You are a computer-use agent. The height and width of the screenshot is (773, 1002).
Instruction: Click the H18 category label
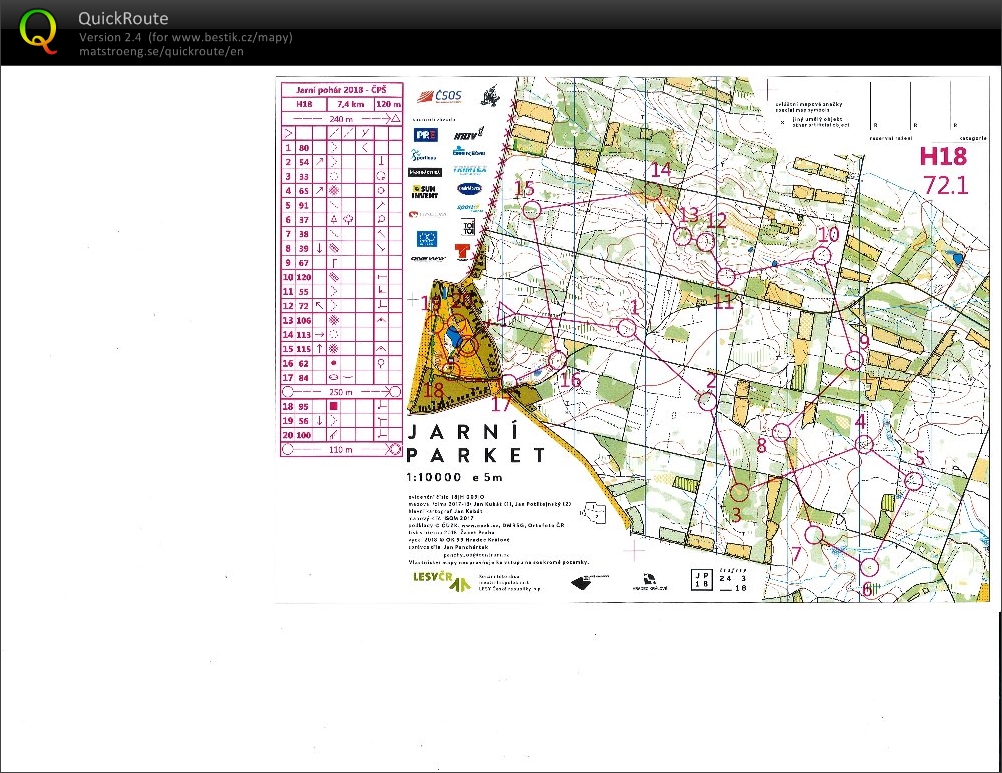tap(943, 157)
